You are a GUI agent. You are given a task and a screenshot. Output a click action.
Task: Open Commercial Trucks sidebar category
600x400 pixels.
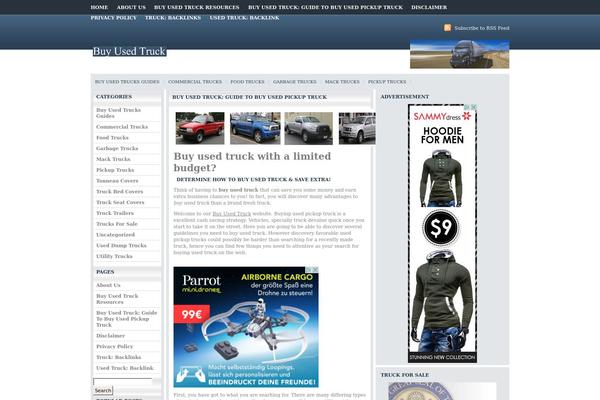coord(122,127)
